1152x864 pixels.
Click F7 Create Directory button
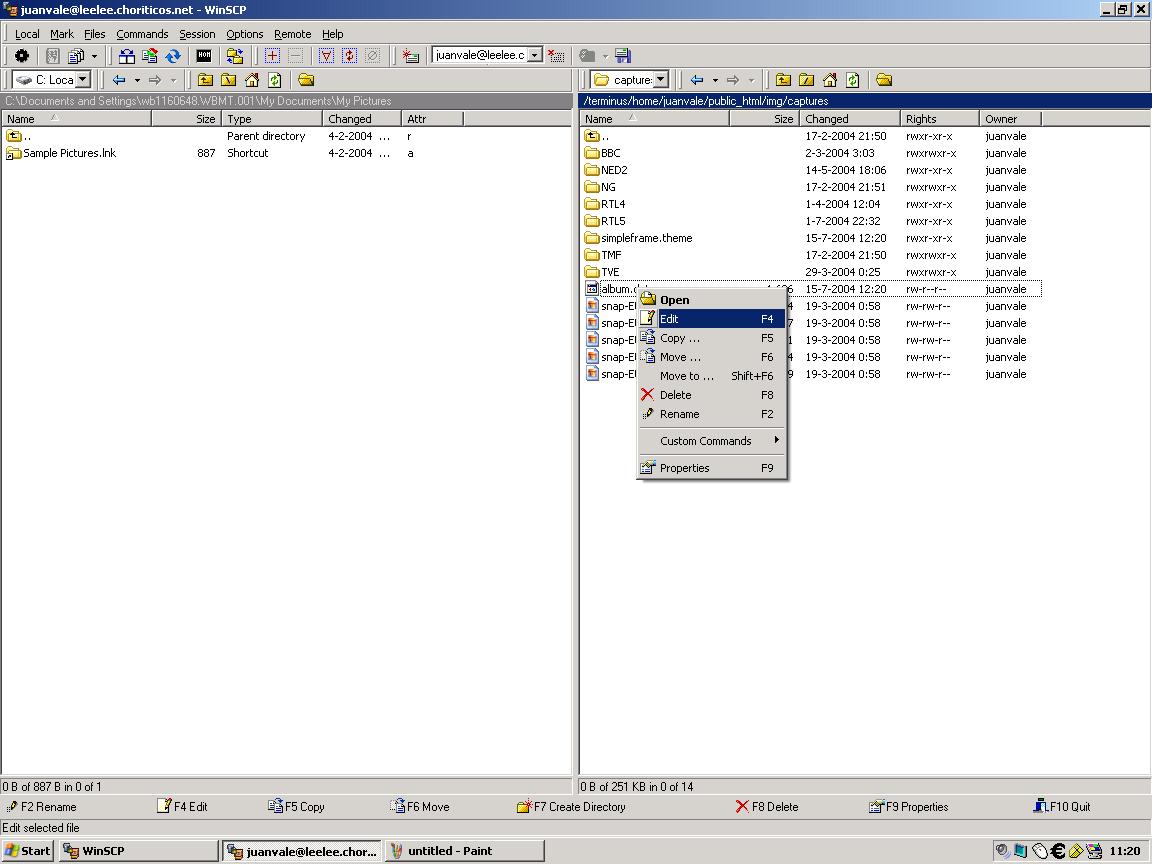click(x=571, y=807)
